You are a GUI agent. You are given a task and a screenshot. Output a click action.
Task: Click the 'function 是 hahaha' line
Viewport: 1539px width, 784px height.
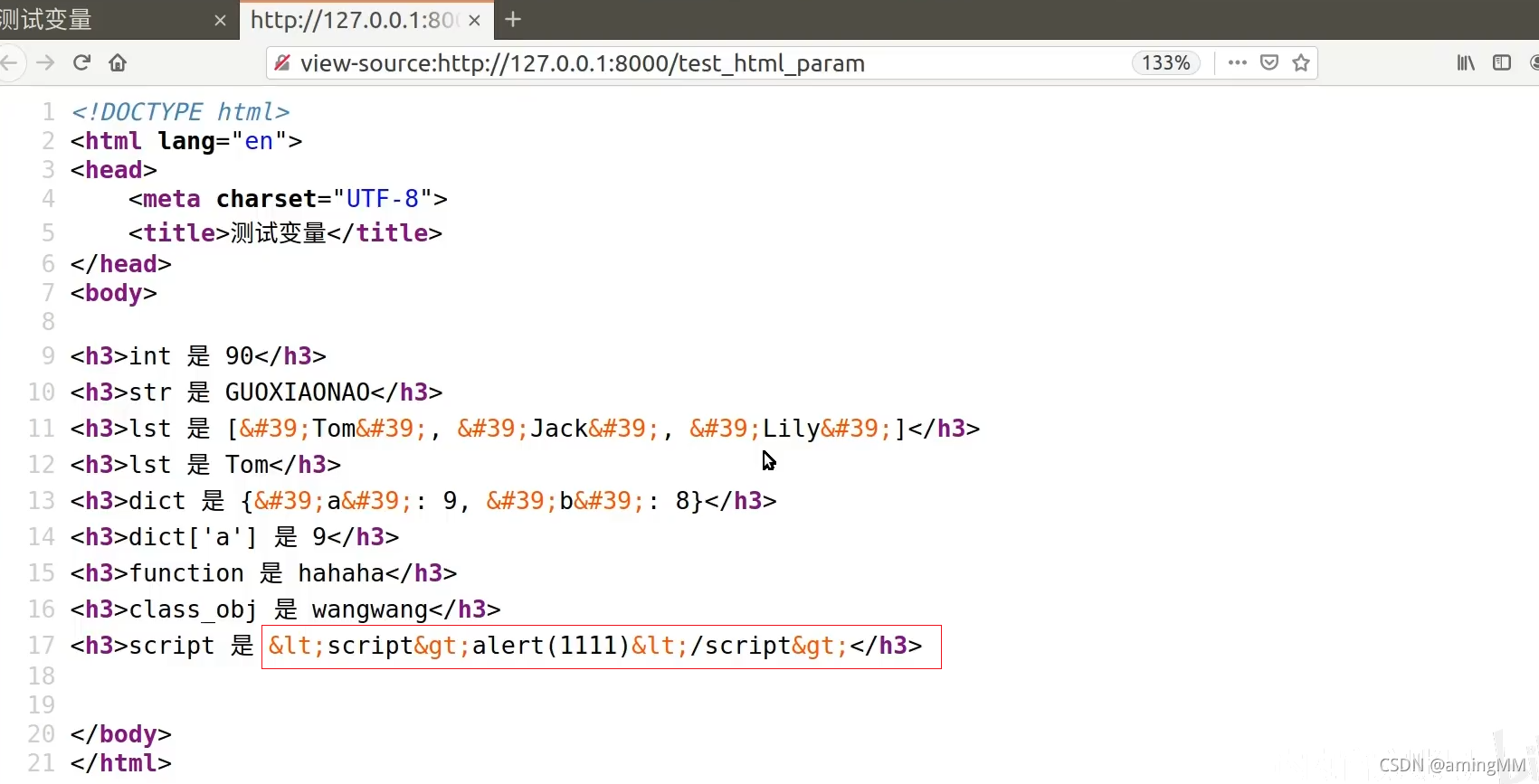263,573
